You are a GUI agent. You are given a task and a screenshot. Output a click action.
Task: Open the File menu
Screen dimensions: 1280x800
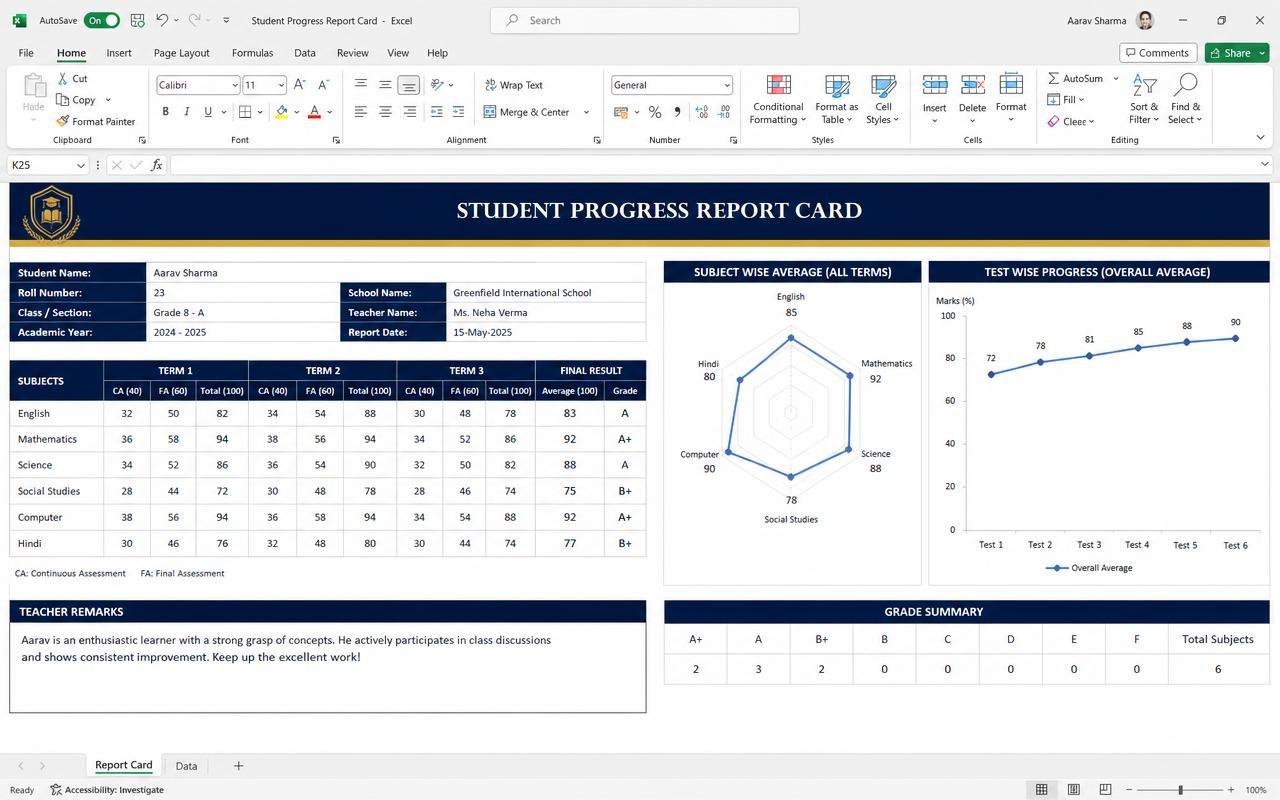pyautogui.click(x=26, y=53)
